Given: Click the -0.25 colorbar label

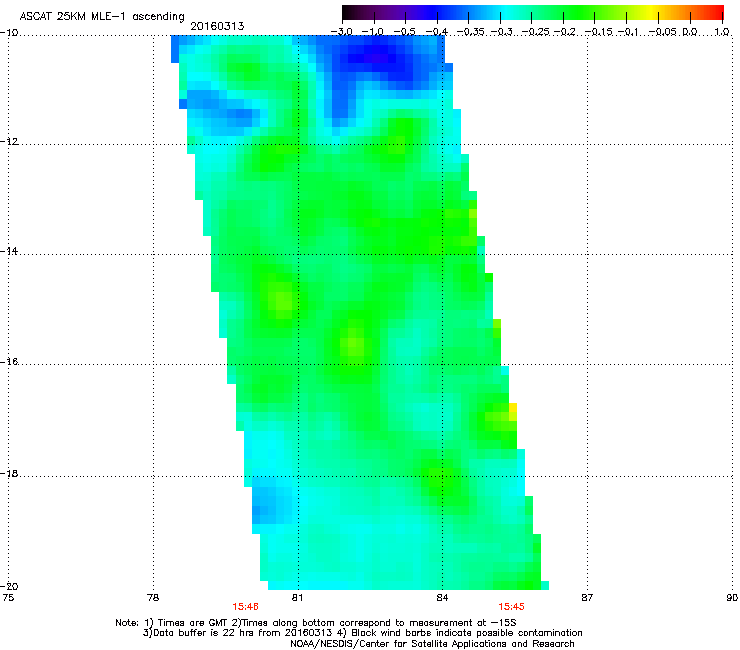Looking at the screenshot, I should pos(534,32).
